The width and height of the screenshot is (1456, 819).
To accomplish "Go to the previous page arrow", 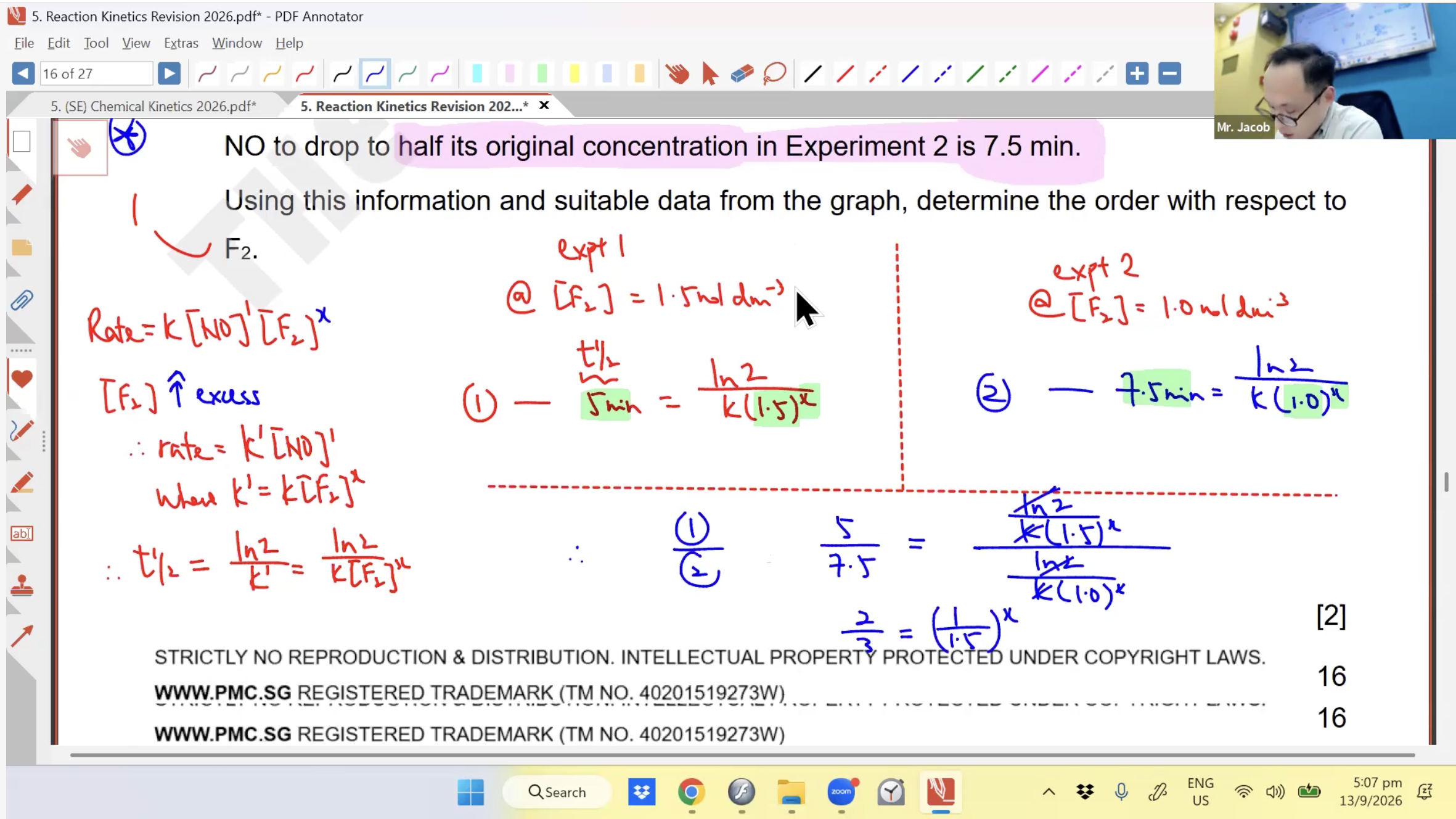I will [x=23, y=74].
